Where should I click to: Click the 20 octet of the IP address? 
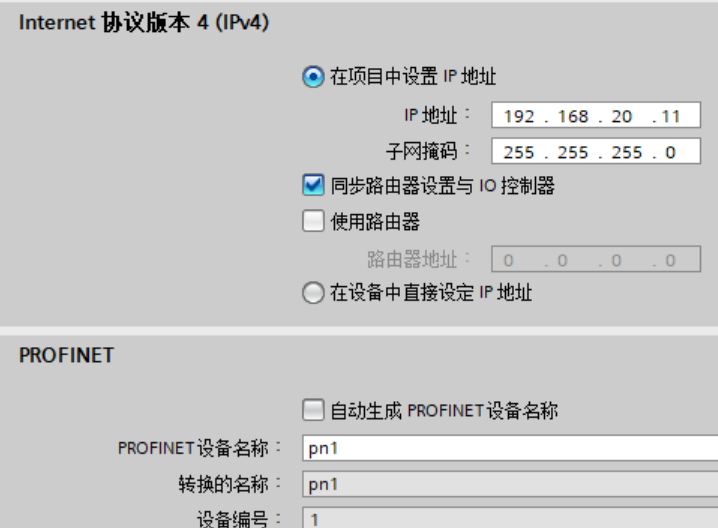(622, 116)
